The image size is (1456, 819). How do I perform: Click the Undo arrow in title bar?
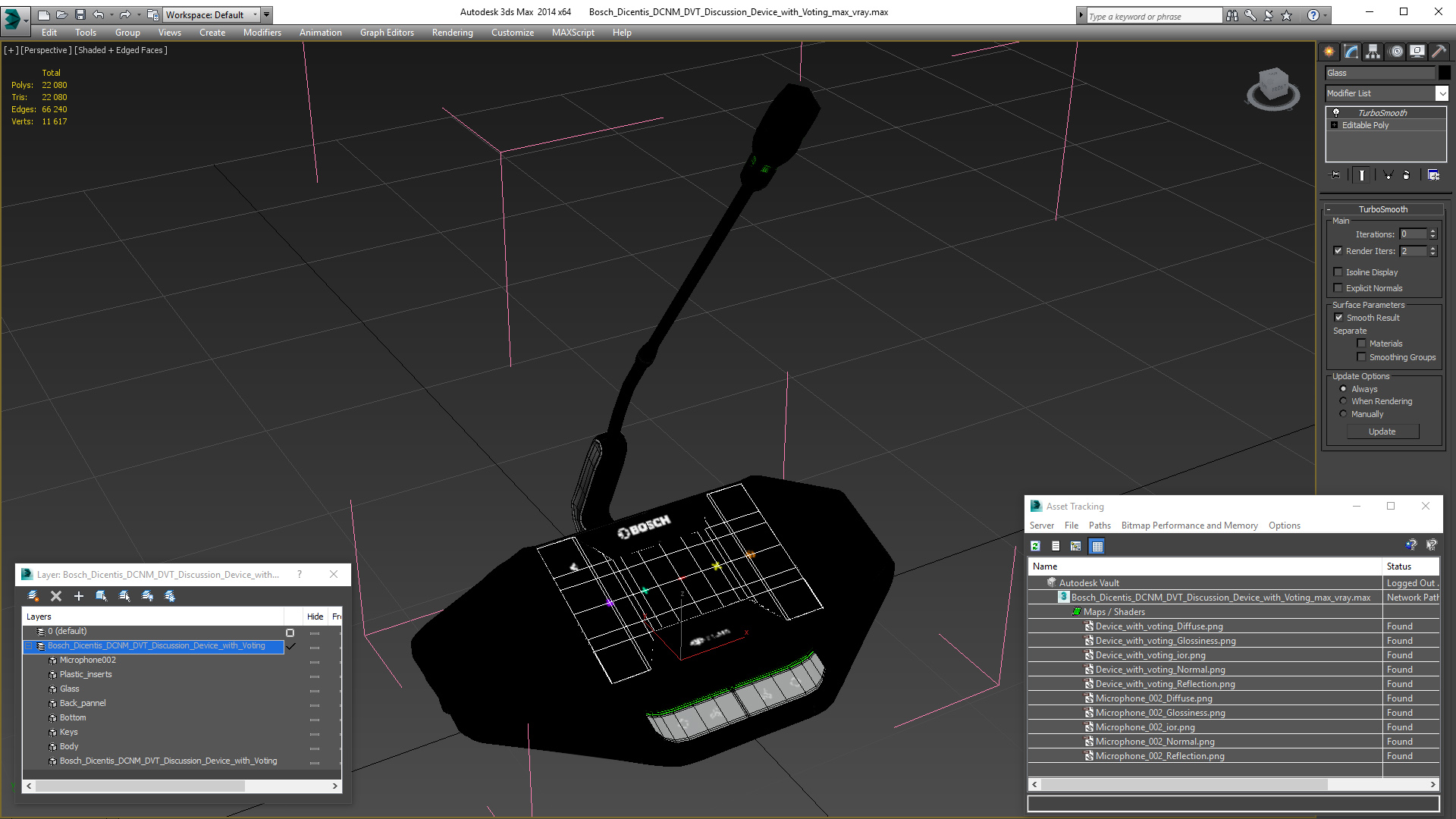[99, 14]
